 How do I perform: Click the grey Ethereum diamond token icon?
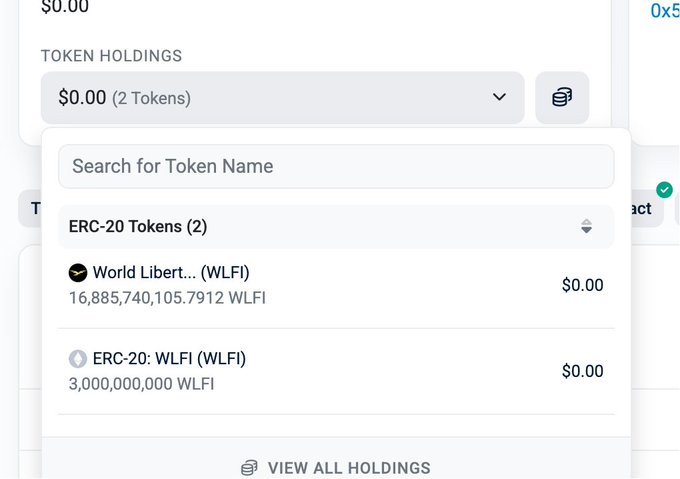pos(78,359)
